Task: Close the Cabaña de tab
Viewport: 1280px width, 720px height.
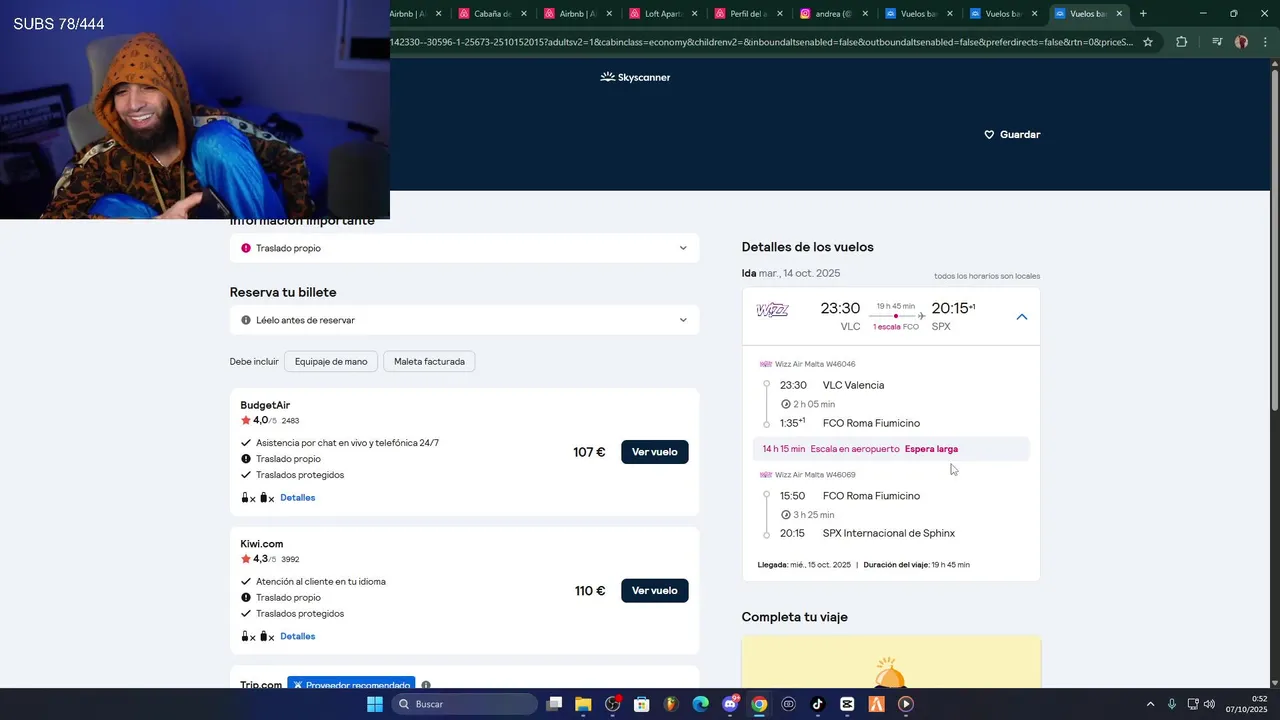Action: click(524, 14)
